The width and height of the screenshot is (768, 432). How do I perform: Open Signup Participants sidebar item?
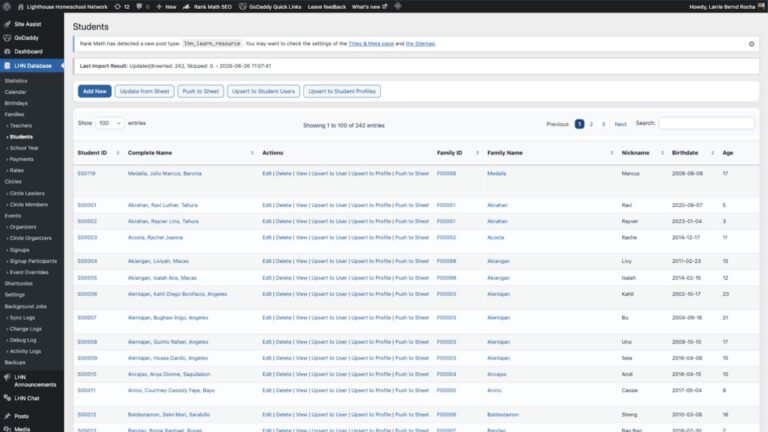click(33, 261)
